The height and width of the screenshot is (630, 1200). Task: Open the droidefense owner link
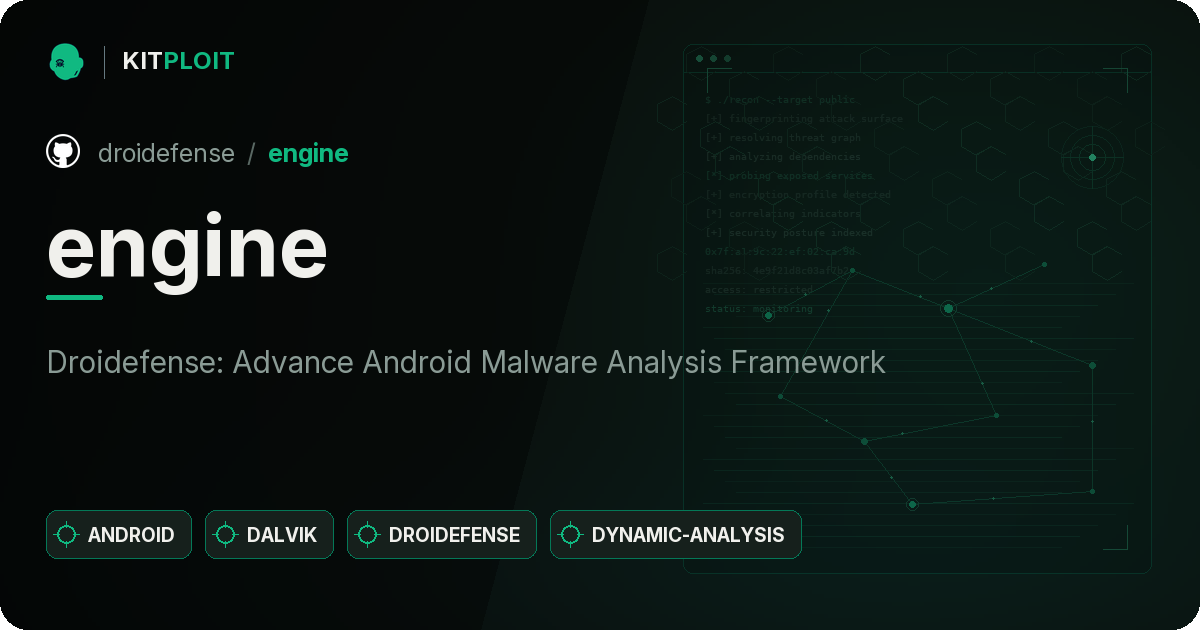(x=166, y=153)
